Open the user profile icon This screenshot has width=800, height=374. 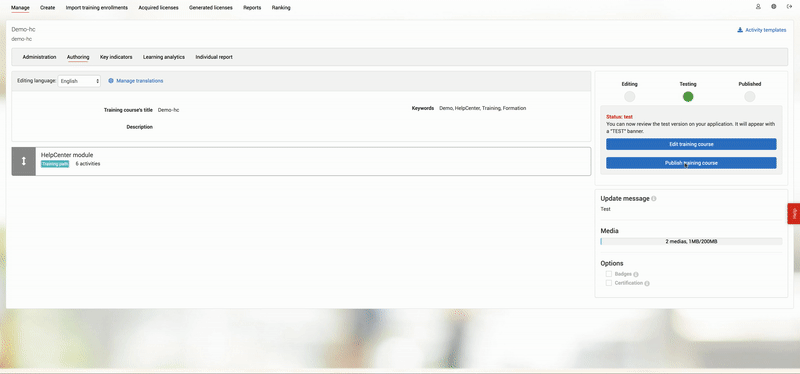(x=758, y=7)
